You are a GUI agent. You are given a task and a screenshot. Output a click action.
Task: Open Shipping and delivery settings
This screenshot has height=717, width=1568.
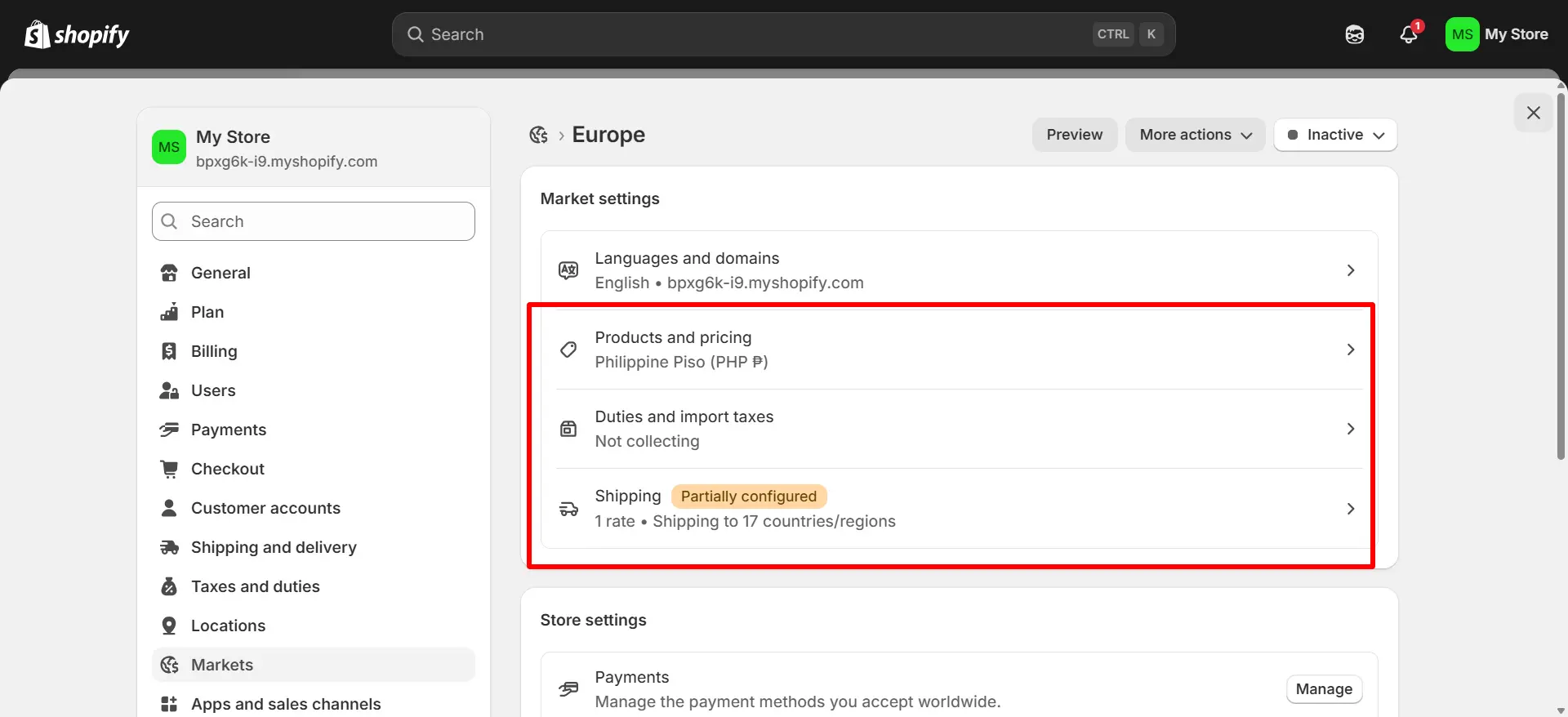[x=314, y=547]
